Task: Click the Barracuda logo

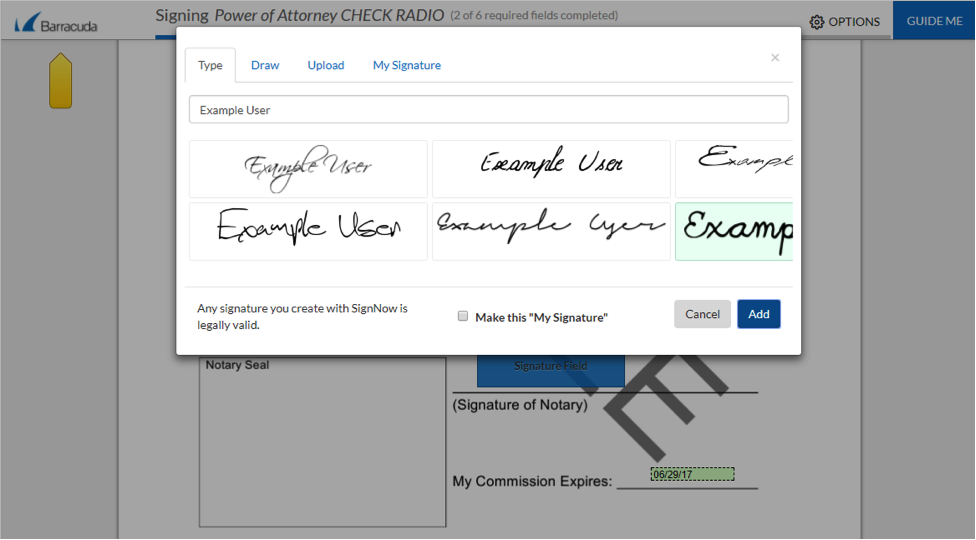Action: point(56,22)
